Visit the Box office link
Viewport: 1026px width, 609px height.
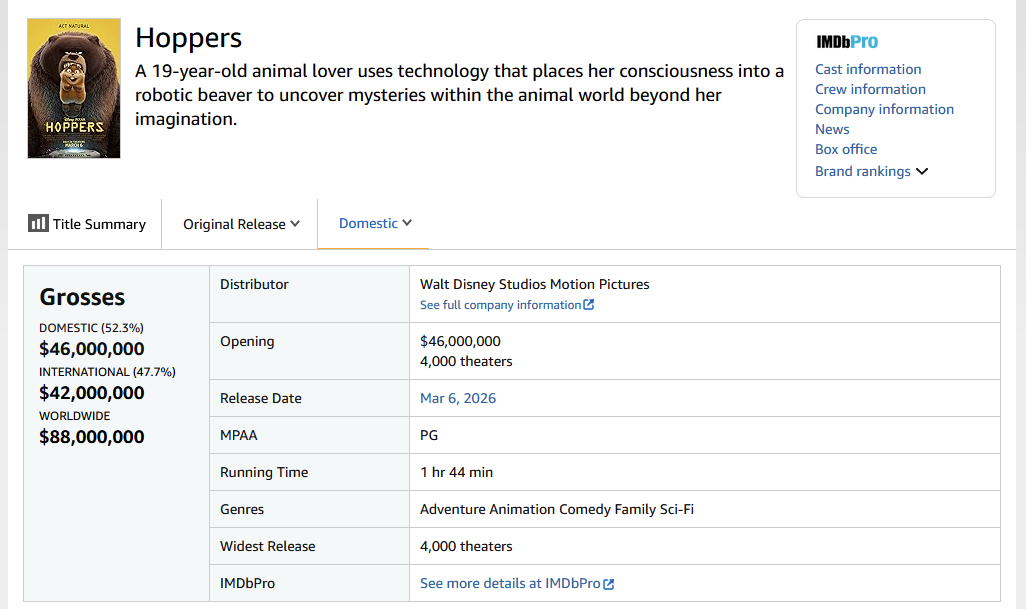pos(846,149)
